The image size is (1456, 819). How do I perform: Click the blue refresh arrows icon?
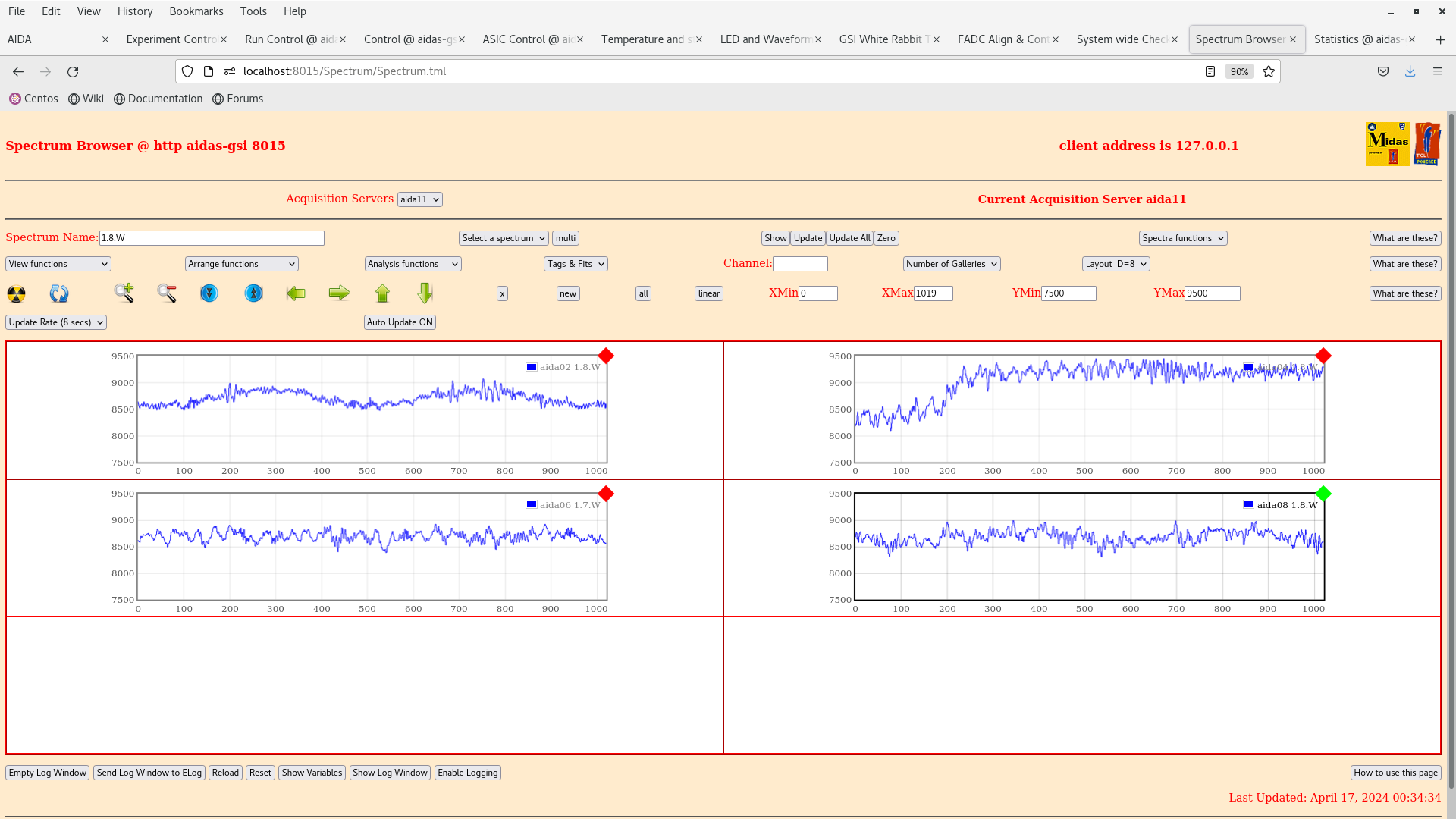(59, 293)
